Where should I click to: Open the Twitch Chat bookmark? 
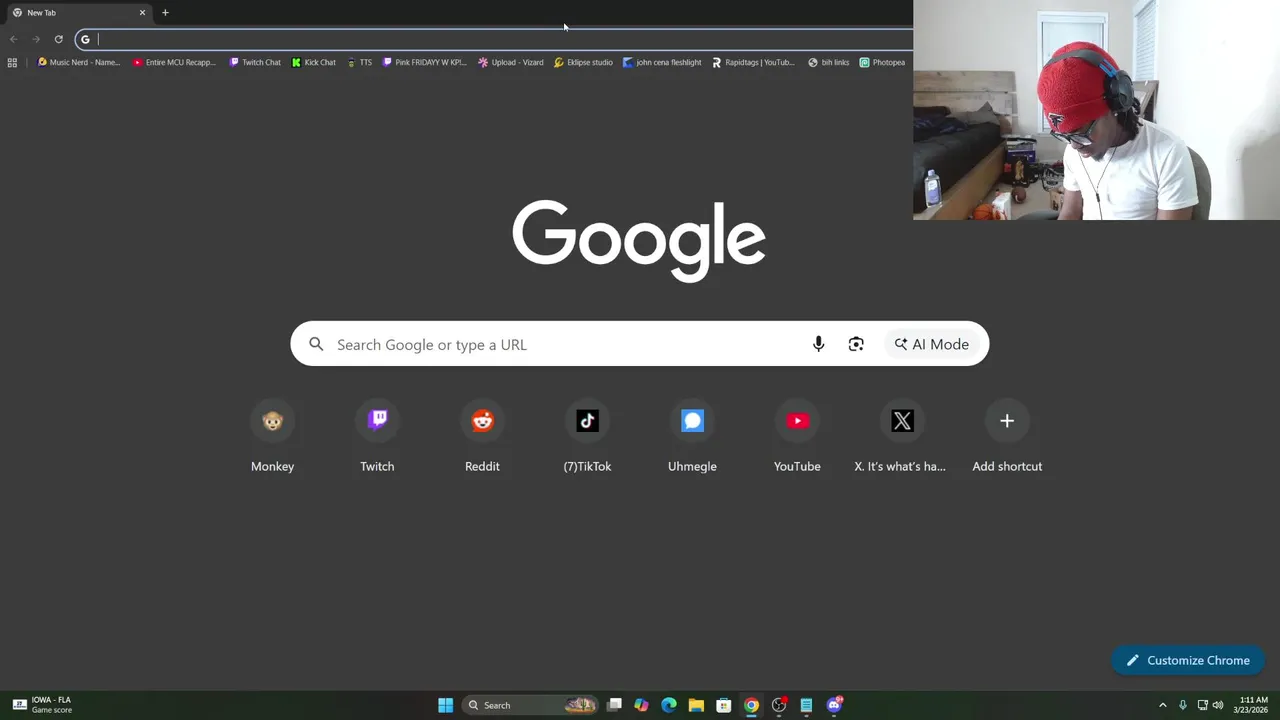[255, 62]
